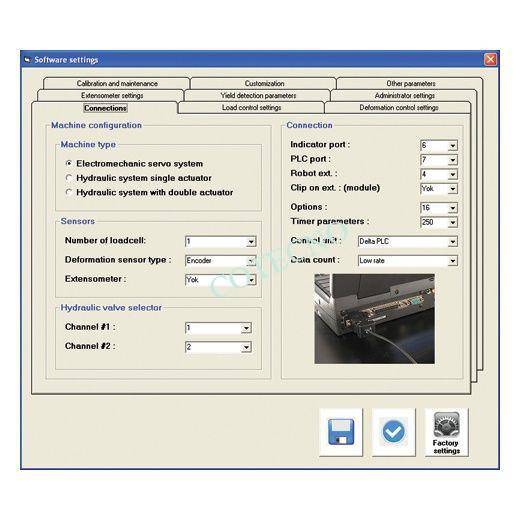
Task: Click the laptop connection port photo
Action: tap(374, 319)
